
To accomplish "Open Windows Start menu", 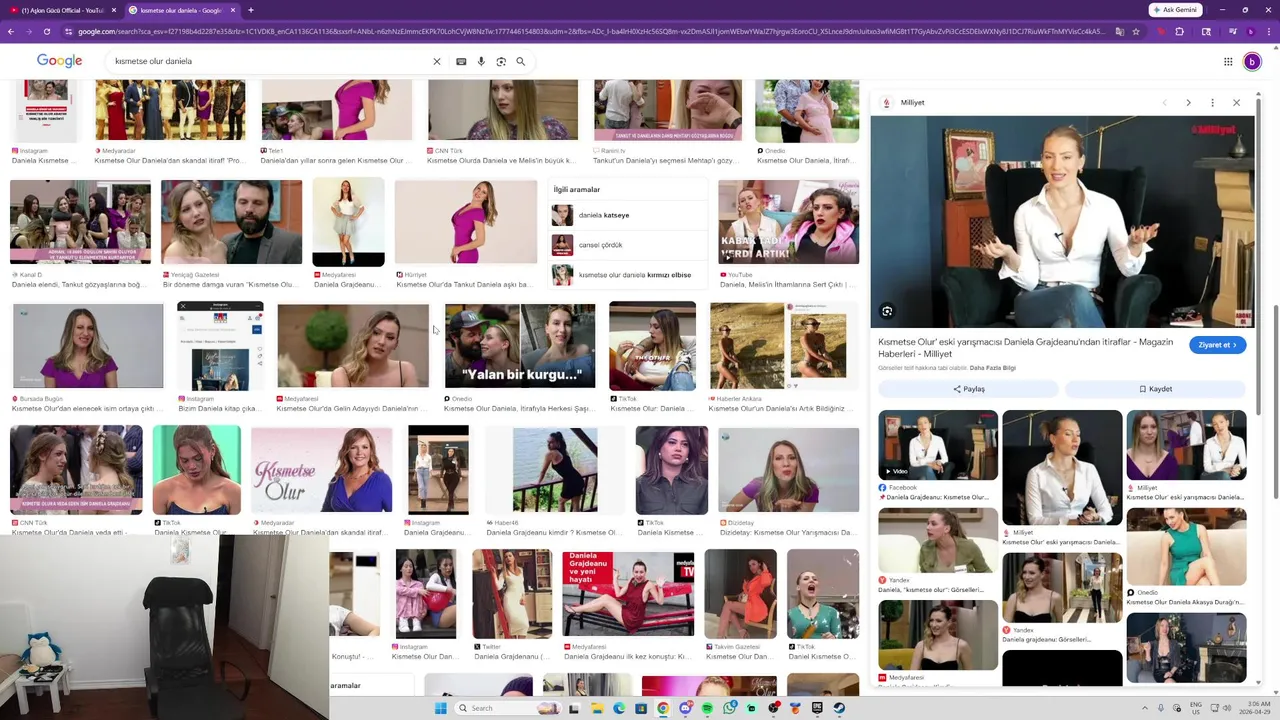I will point(441,708).
